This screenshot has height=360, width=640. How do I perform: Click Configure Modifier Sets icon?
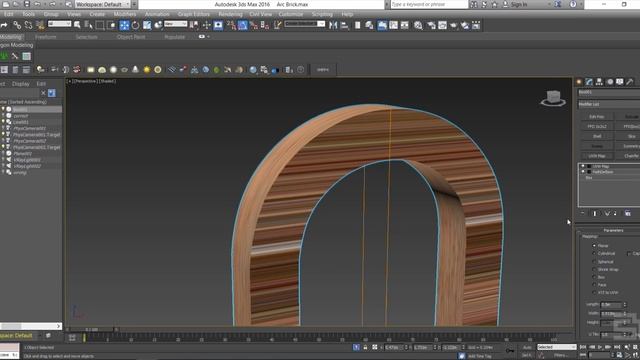click(628, 213)
